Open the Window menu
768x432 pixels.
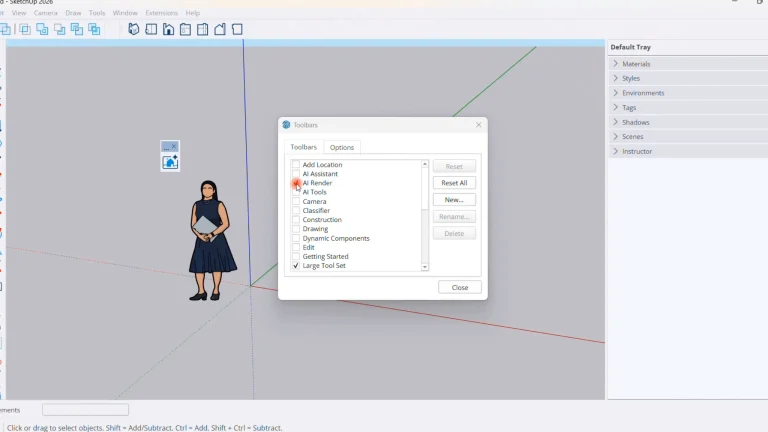(125, 13)
